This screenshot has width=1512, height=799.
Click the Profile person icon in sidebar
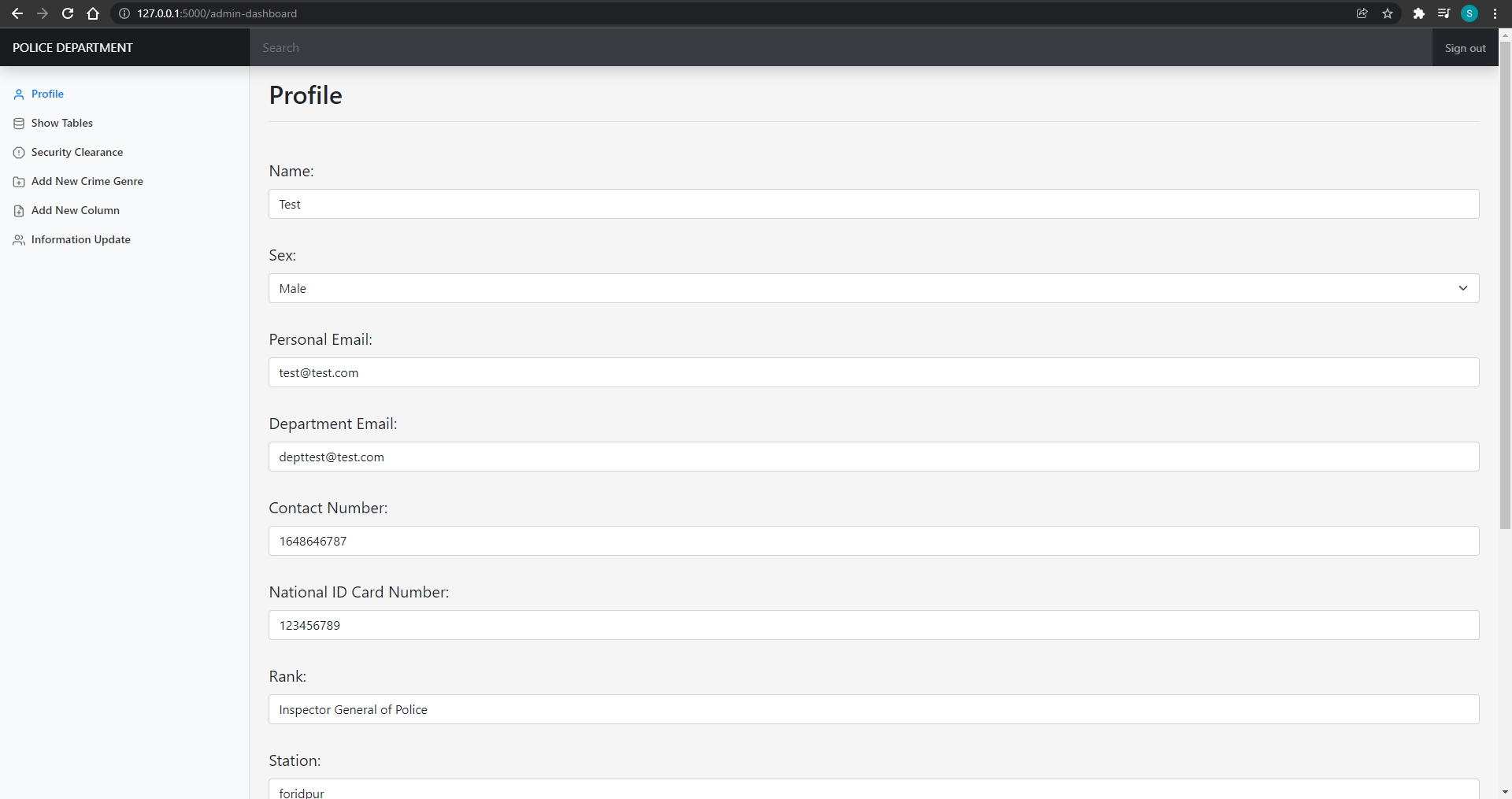[x=19, y=94]
